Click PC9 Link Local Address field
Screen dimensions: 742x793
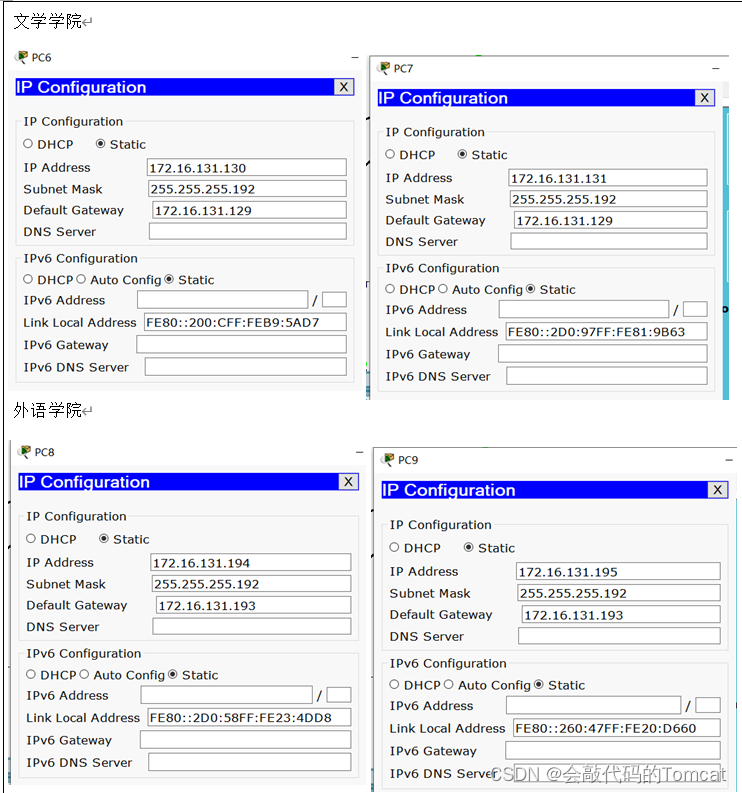click(617, 728)
